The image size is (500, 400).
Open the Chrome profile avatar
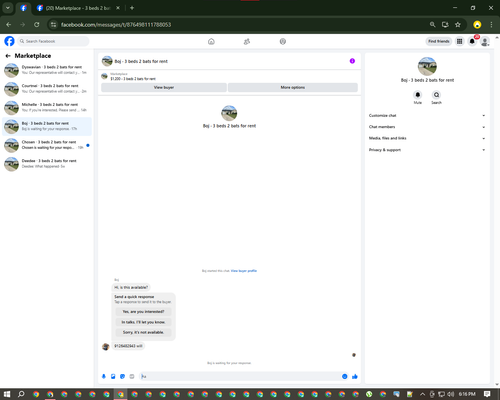[477, 25]
